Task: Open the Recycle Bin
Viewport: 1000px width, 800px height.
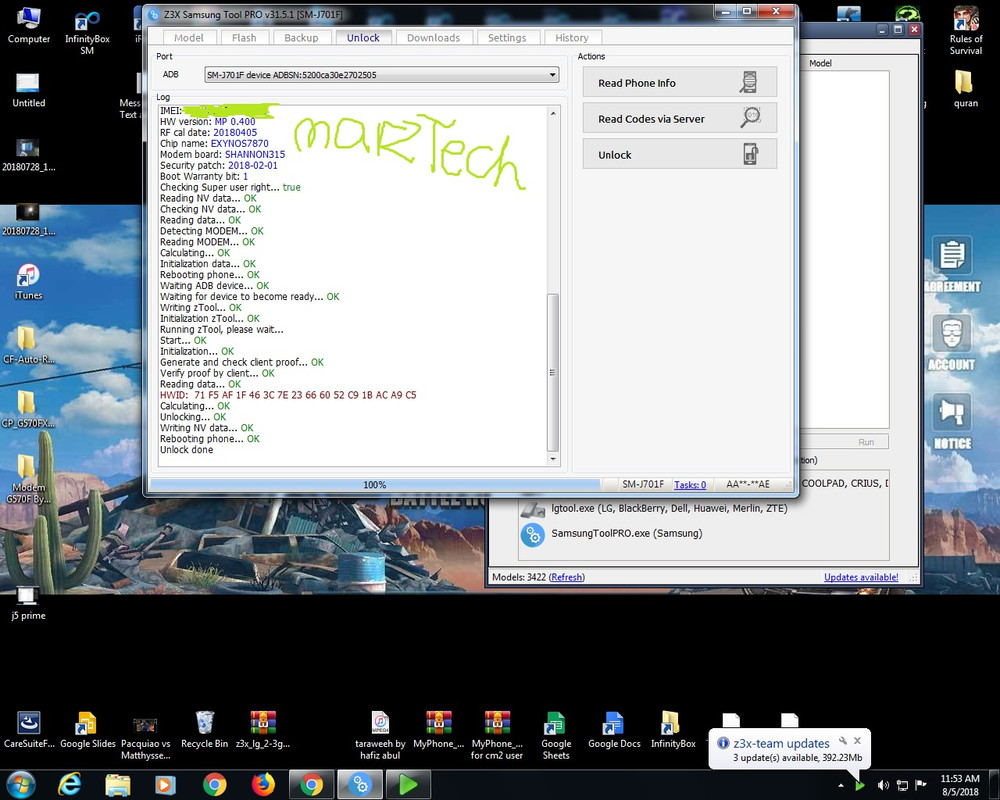Action: pyautogui.click(x=204, y=730)
